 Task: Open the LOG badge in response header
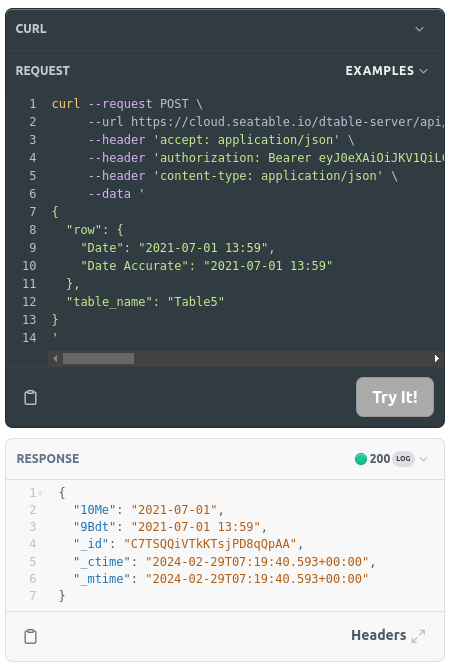click(403, 459)
